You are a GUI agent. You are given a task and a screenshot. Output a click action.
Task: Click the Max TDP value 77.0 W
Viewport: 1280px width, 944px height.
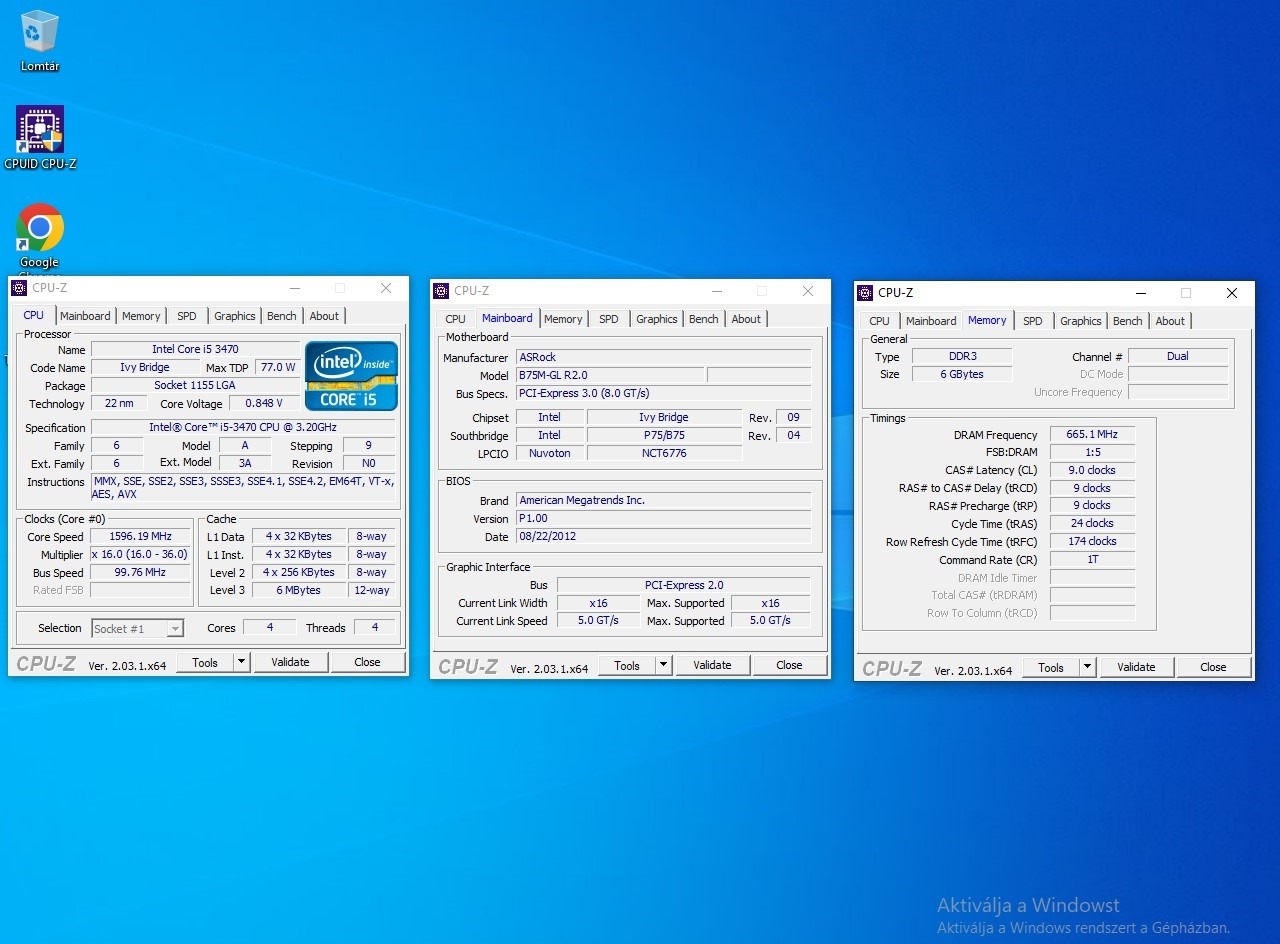(278, 367)
